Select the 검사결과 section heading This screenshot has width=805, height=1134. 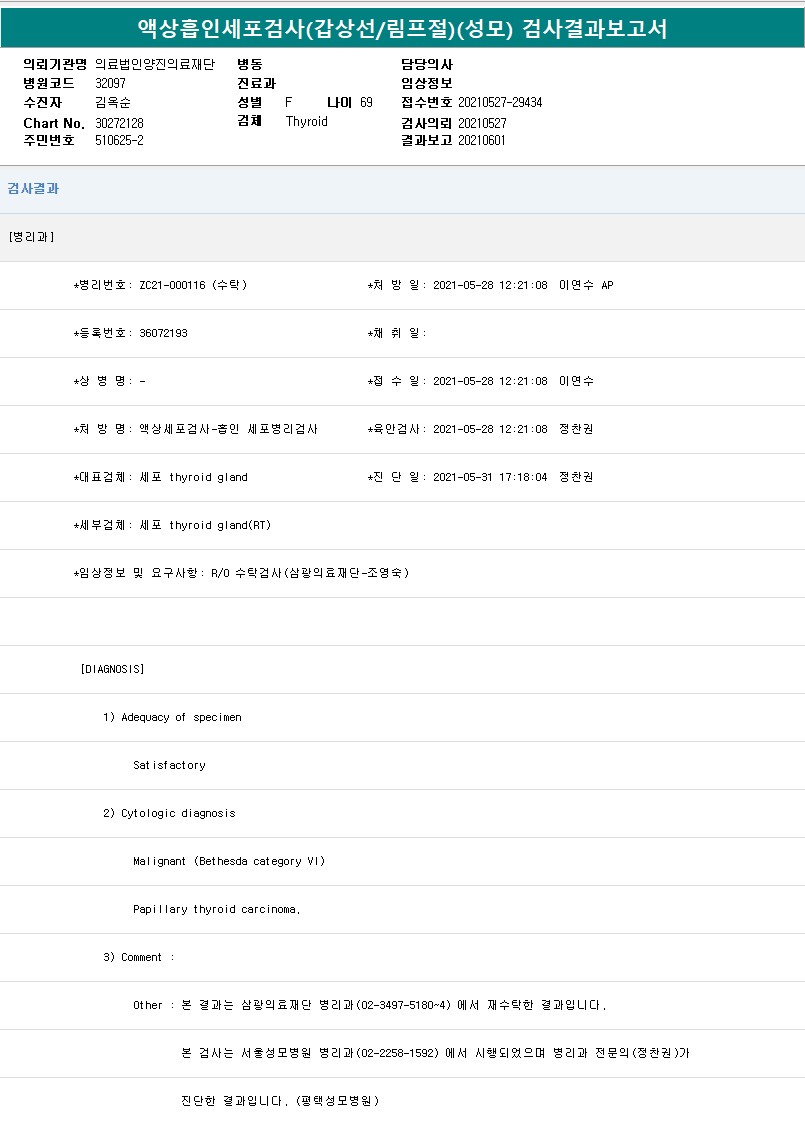point(33,188)
